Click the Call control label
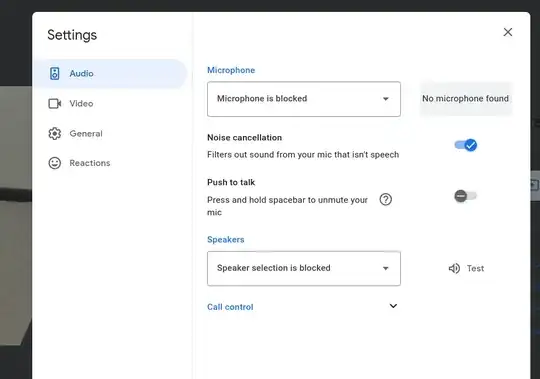This screenshot has width=540, height=379. pyautogui.click(x=230, y=307)
